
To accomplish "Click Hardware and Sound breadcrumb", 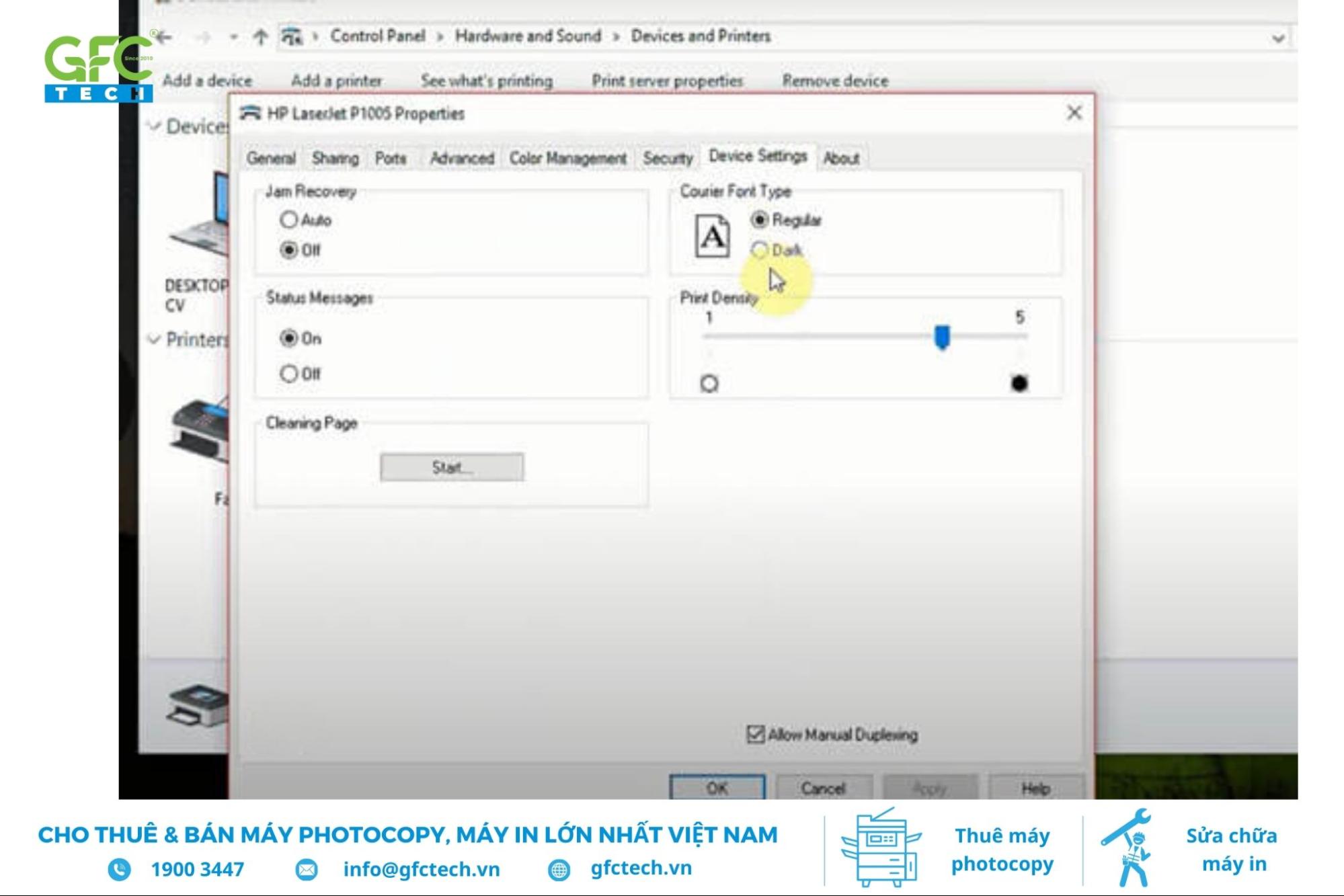I will click(x=528, y=36).
